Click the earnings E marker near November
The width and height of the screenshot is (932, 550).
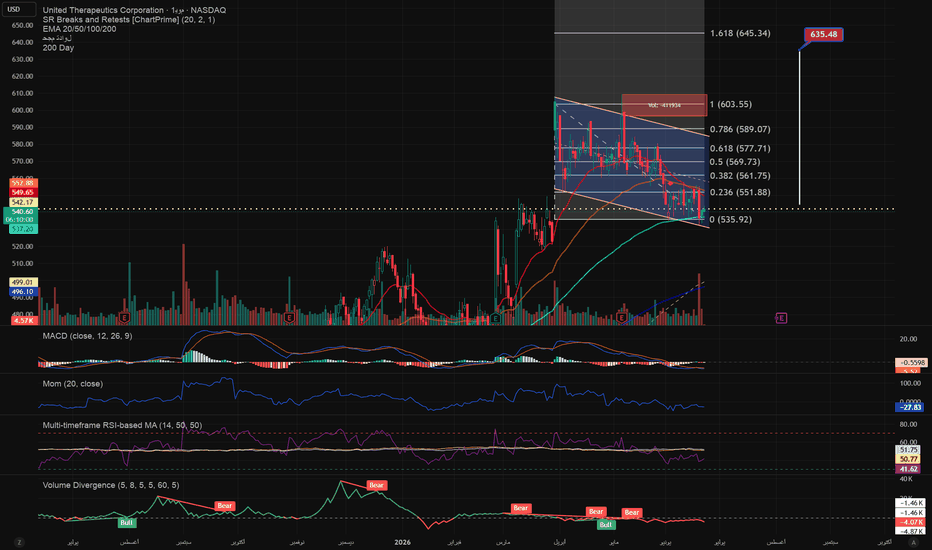pyautogui.click(x=289, y=318)
